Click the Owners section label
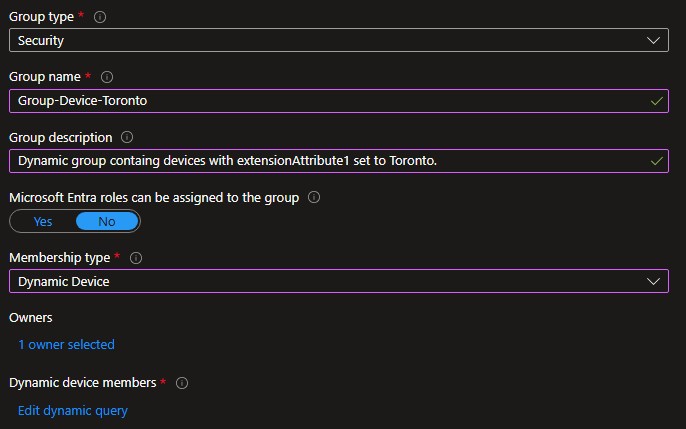Viewport: 686px width, 429px height. pos(31,317)
